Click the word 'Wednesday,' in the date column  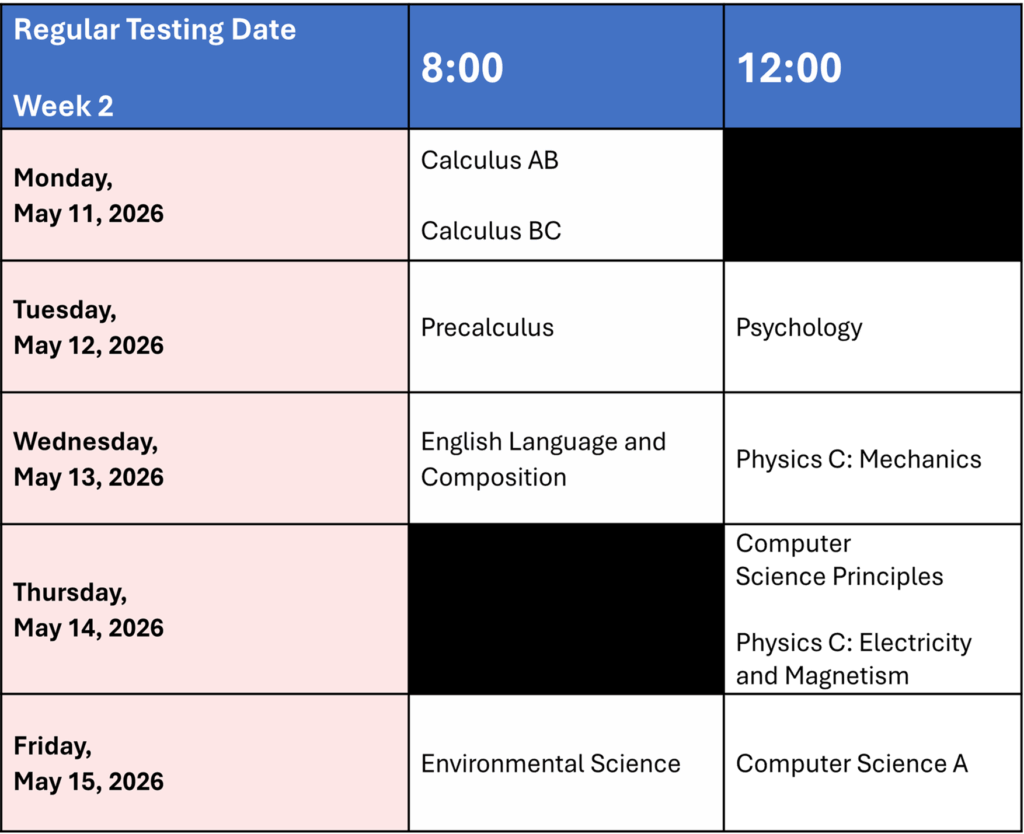pos(85,441)
